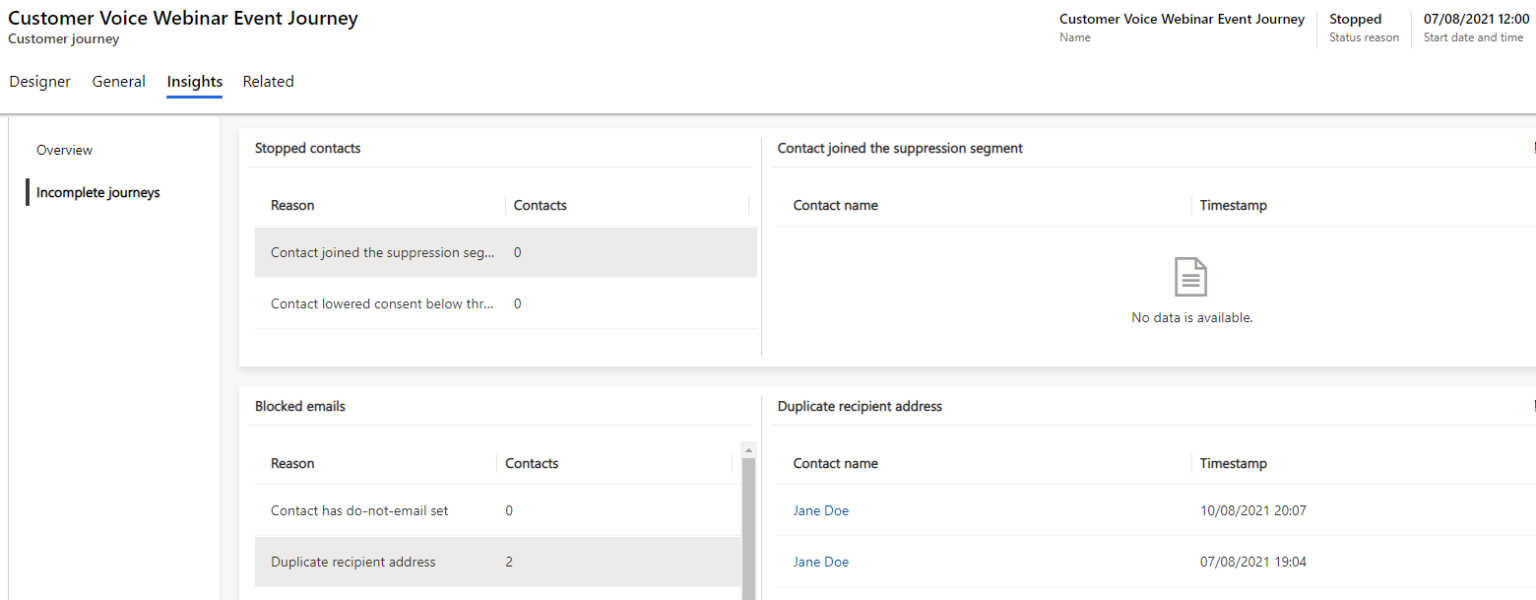Image resolution: width=1536 pixels, height=600 pixels.
Task: Click Timestamp header in suppression segment panel
Action: pos(1233,205)
